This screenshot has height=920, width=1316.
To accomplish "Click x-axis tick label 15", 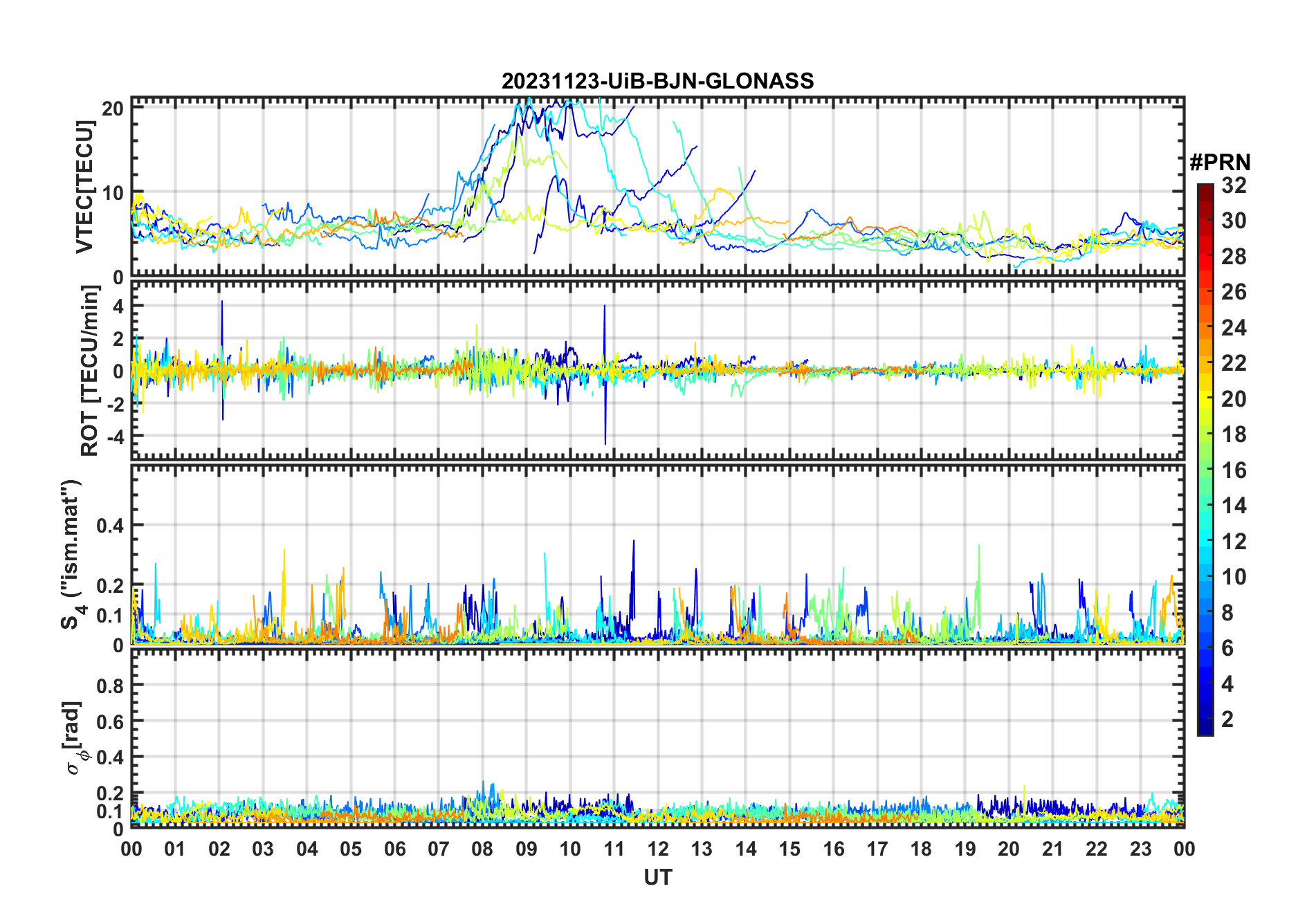I will click(789, 849).
